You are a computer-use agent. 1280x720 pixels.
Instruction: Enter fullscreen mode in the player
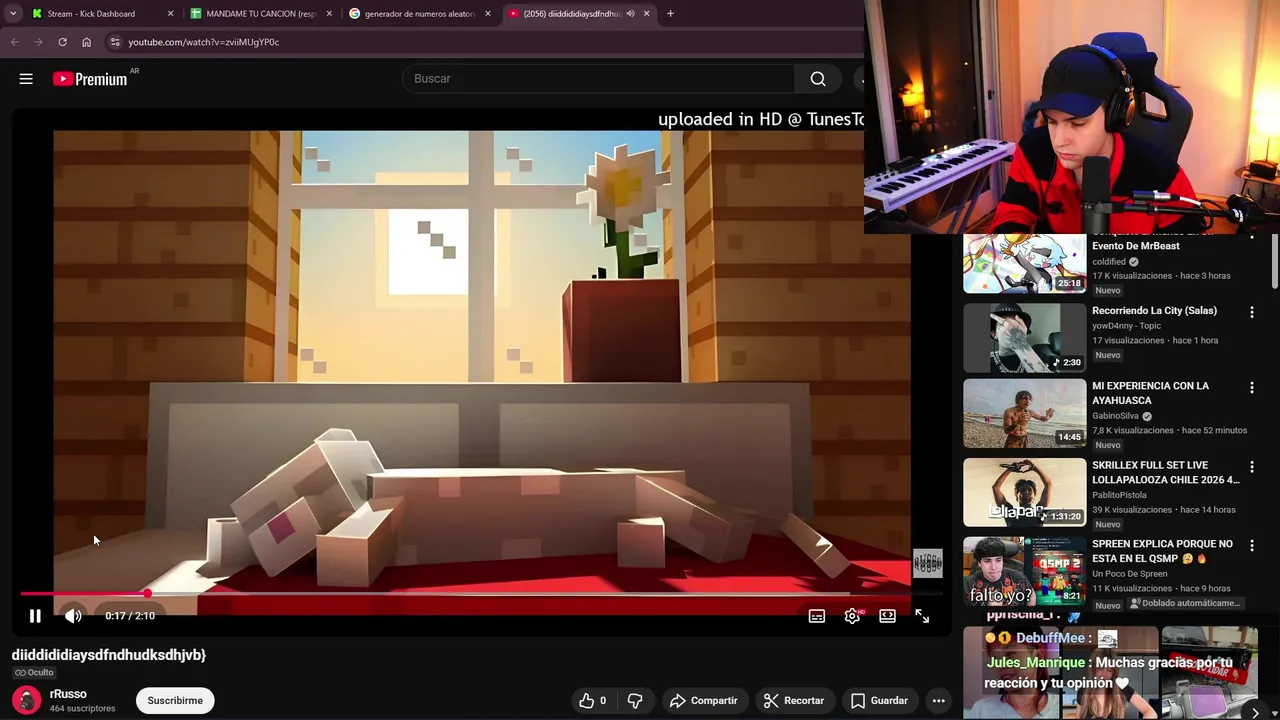pos(922,616)
